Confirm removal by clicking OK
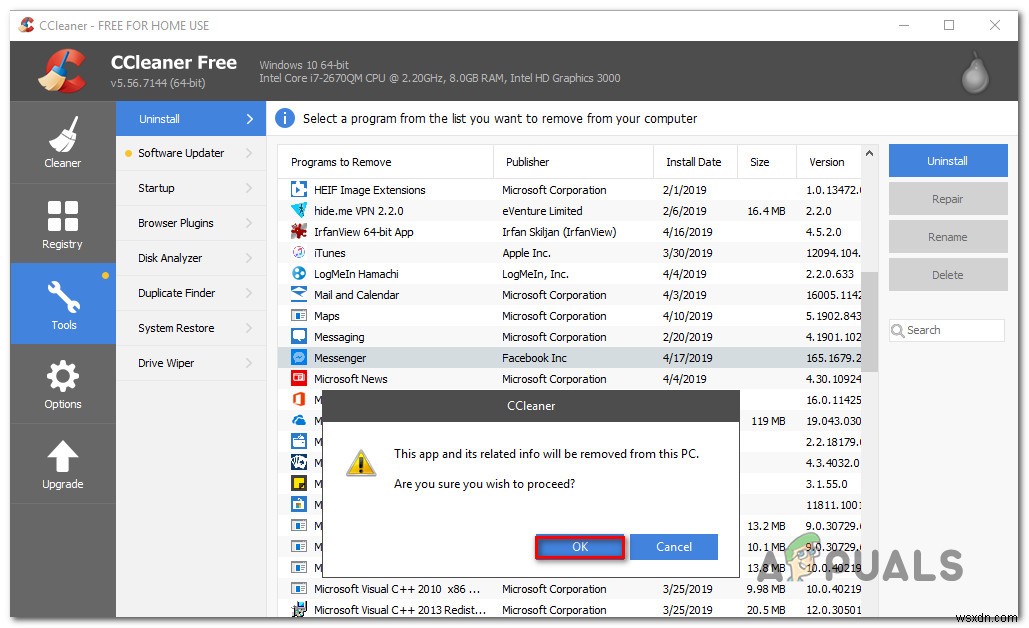The image size is (1029, 628). (x=579, y=547)
